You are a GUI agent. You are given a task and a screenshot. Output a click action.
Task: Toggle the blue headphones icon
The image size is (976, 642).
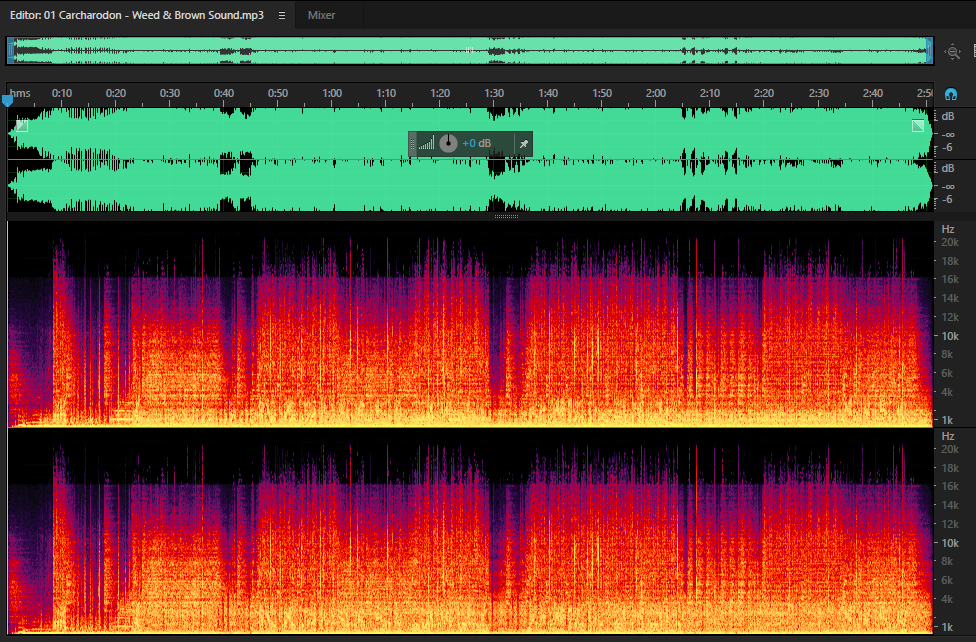click(x=950, y=95)
